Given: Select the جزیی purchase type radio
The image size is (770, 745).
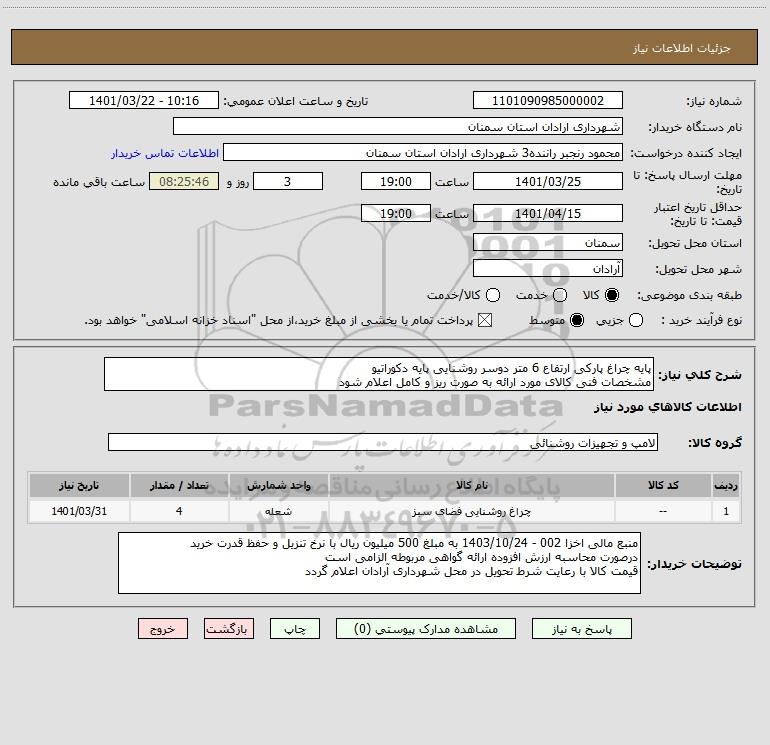Looking at the screenshot, I should coord(635,320).
